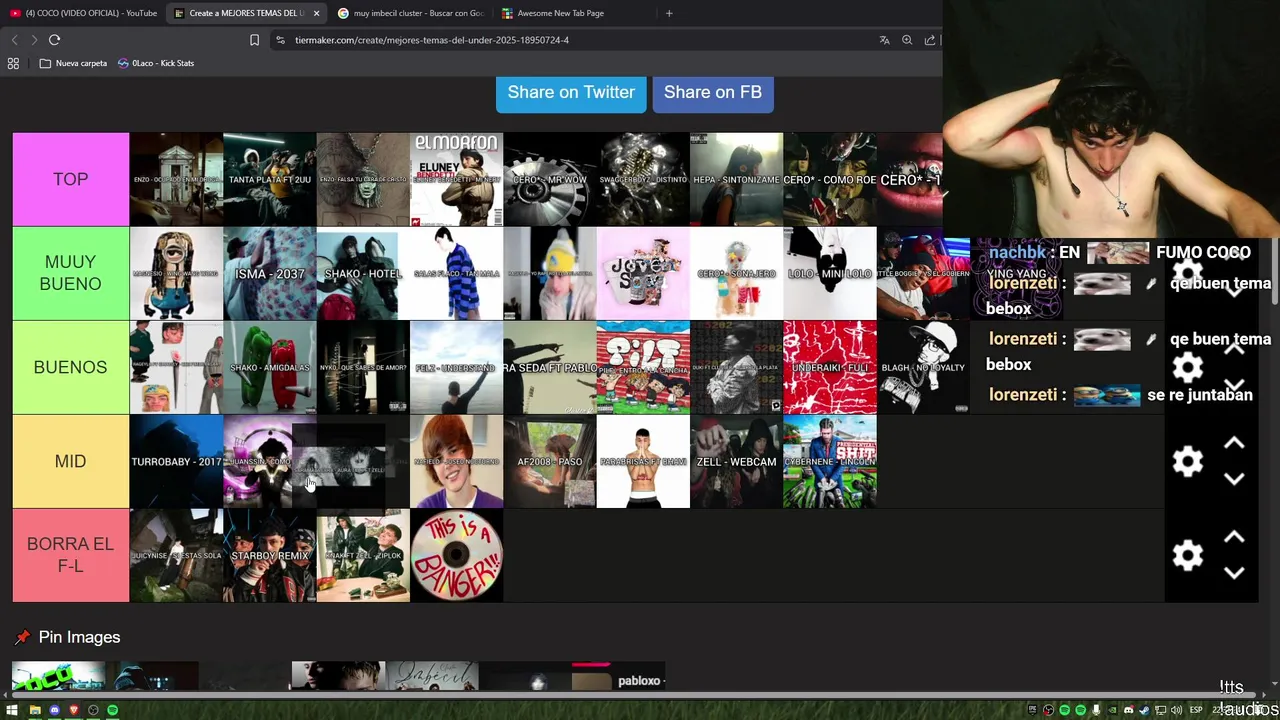Open the Nueva carpeta bookmarks folder
Viewport: 1280px width, 720px height.
click(x=73, y=63)
